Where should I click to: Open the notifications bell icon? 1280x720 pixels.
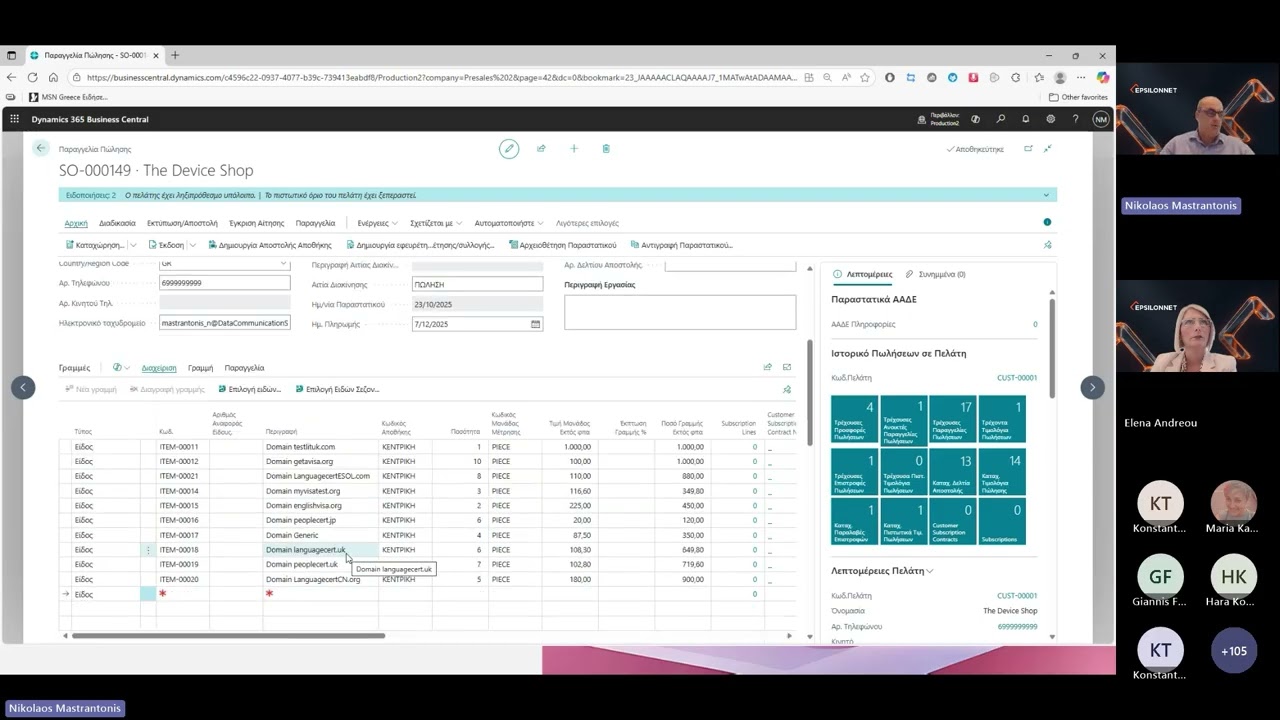pos(1025,119)
